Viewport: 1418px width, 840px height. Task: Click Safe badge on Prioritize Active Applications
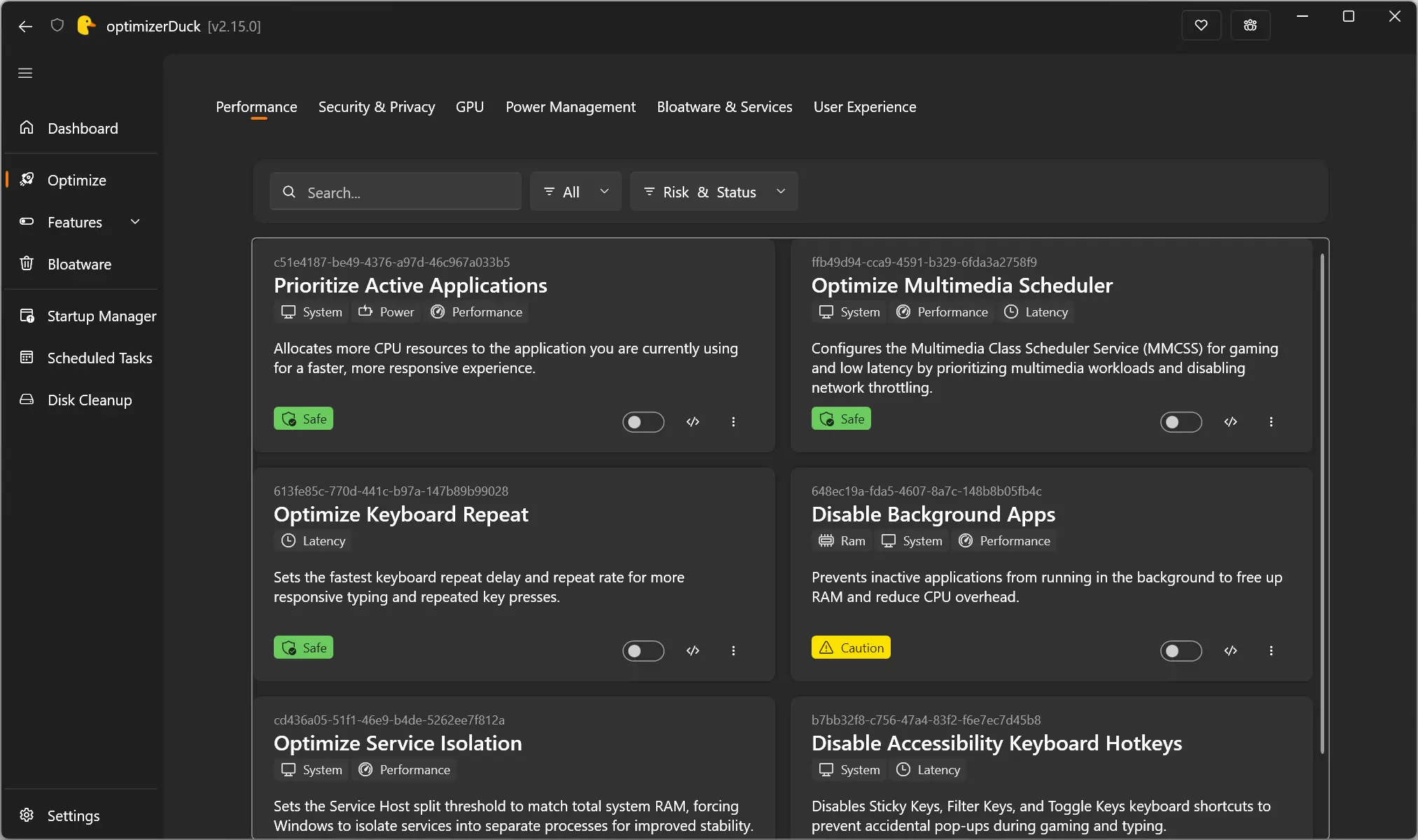pos(303,419)
